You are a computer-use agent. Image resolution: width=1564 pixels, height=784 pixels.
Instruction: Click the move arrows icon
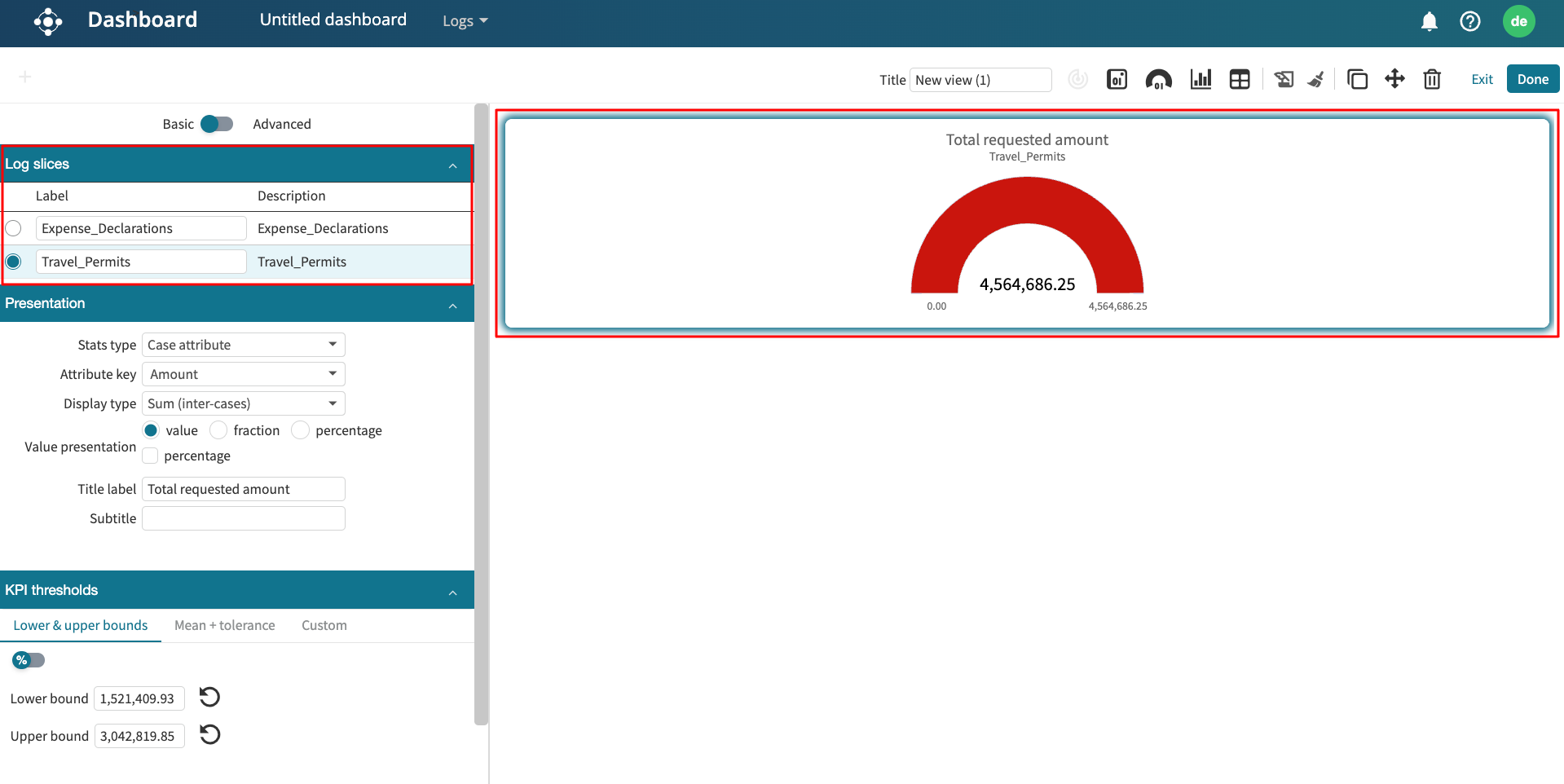point(1394,79)
